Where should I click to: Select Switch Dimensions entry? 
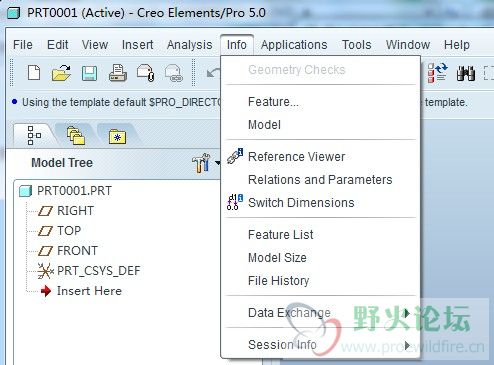point(320,203)
